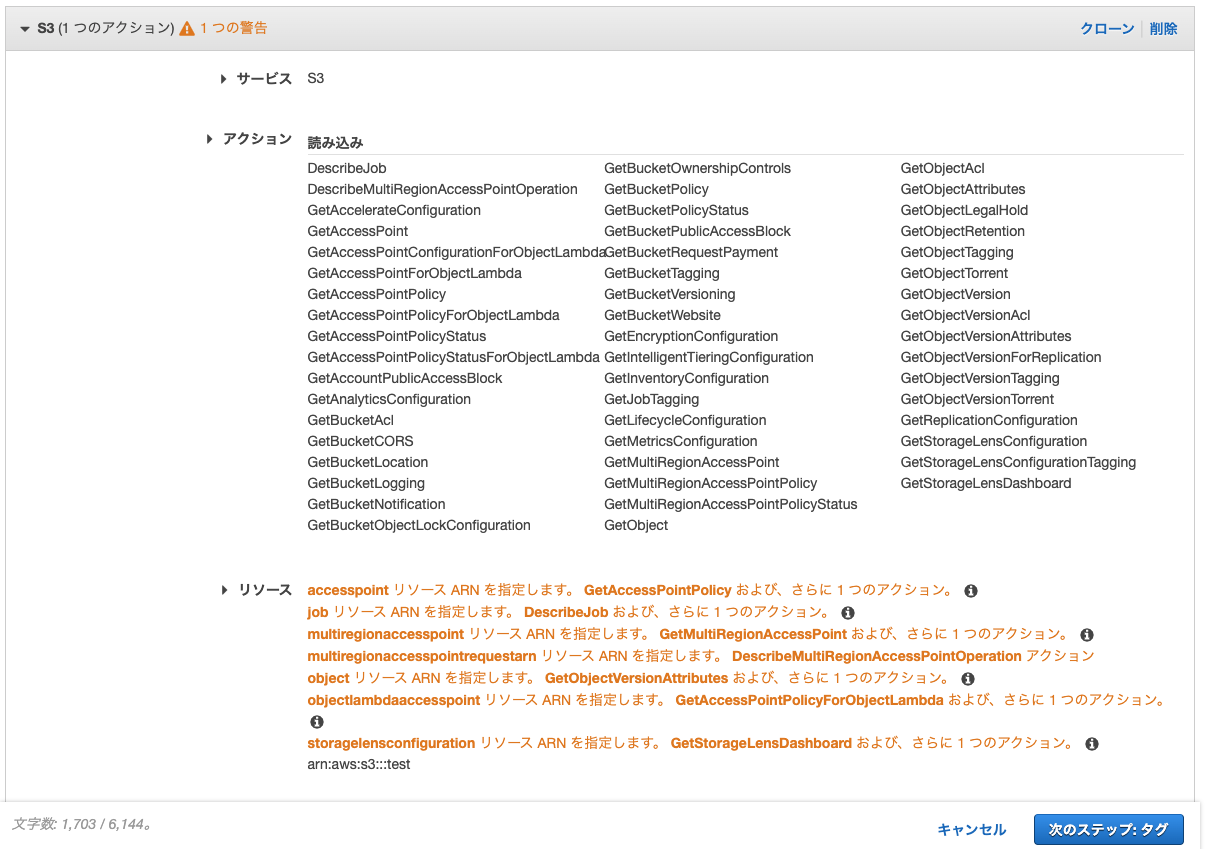
Task: Expand the リソース row
Action: [224, 590]
